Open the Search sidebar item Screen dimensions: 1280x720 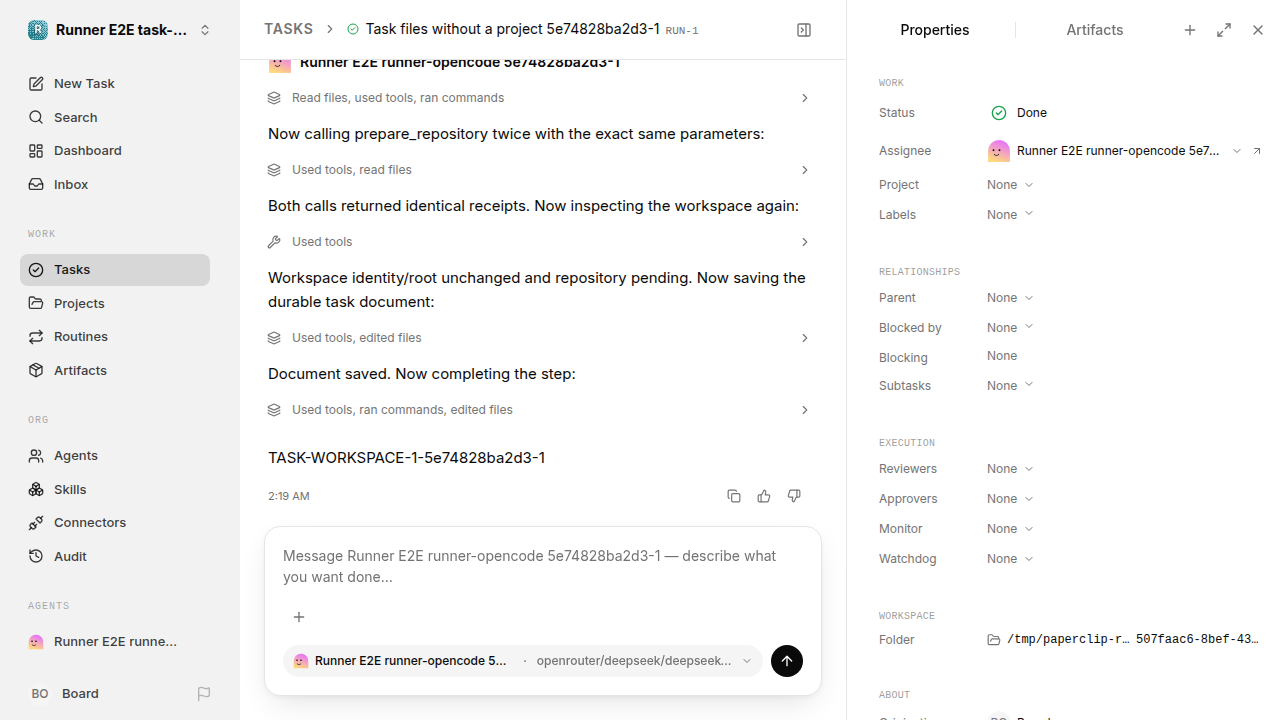115,117
